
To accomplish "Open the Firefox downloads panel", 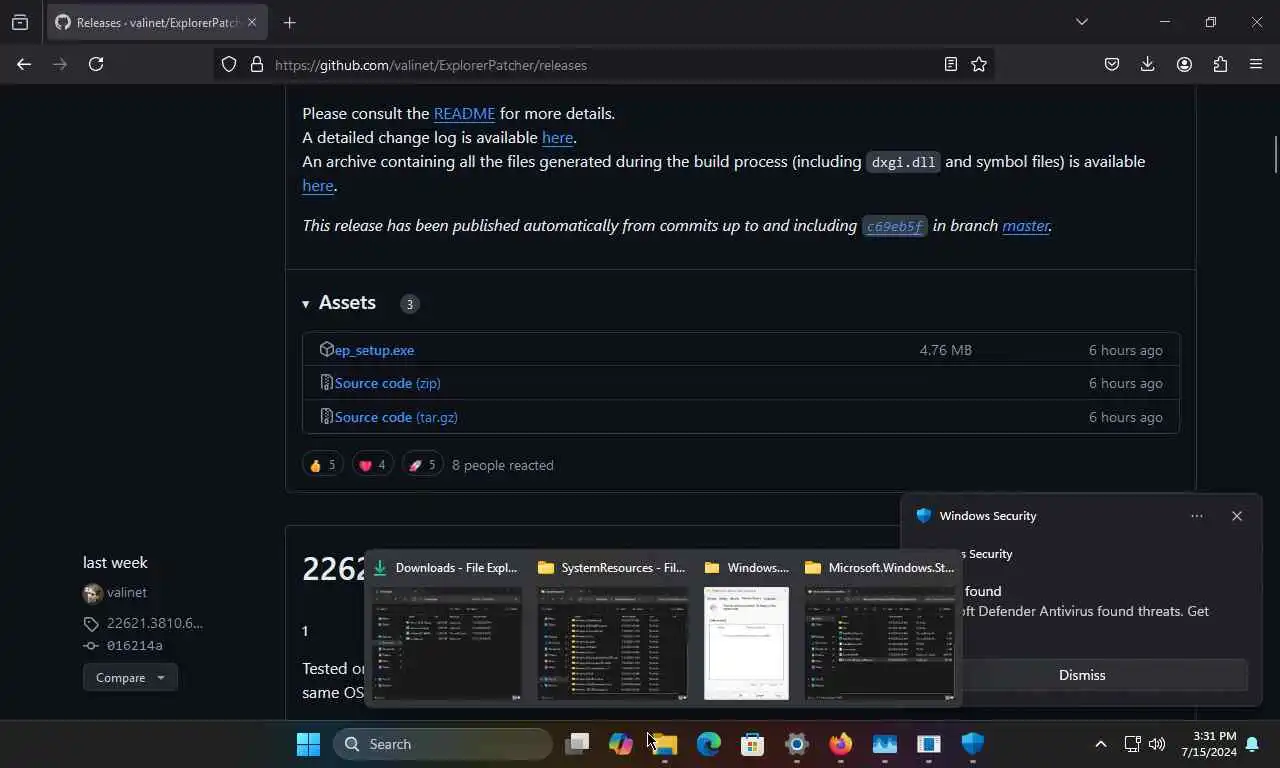I will point(1148,64).
